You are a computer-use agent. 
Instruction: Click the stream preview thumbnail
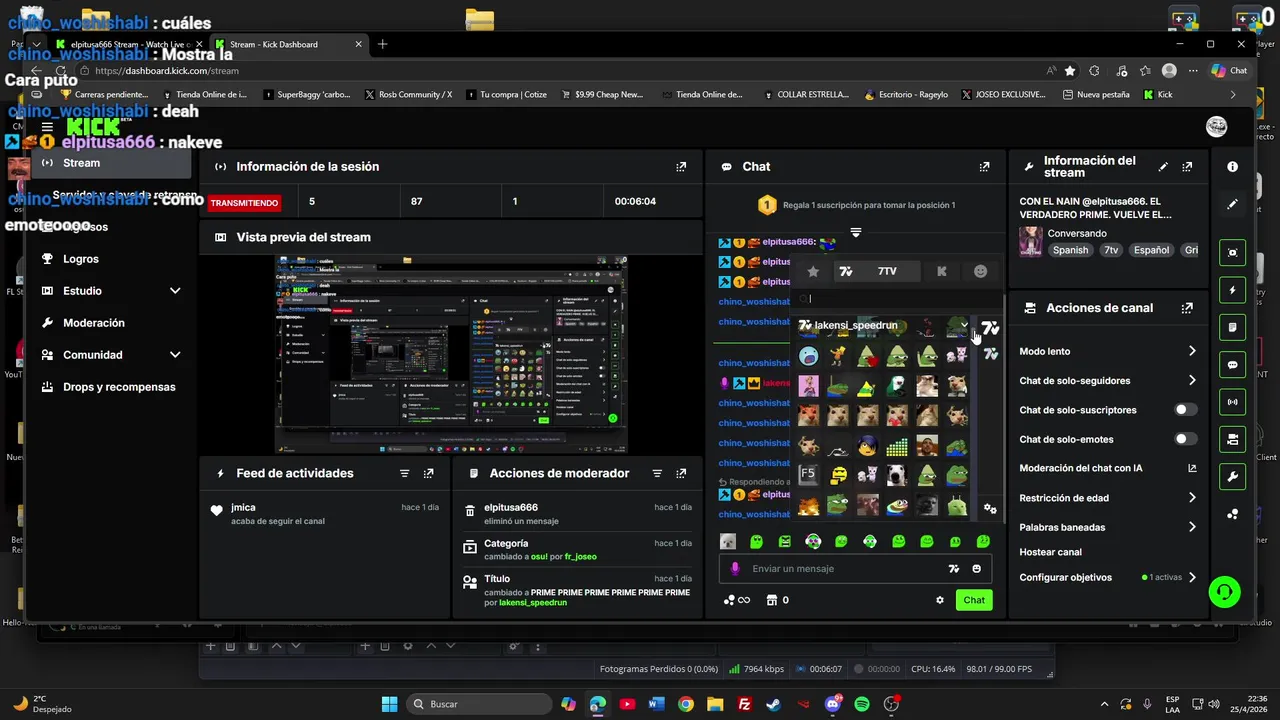click(x=451, y=355)
